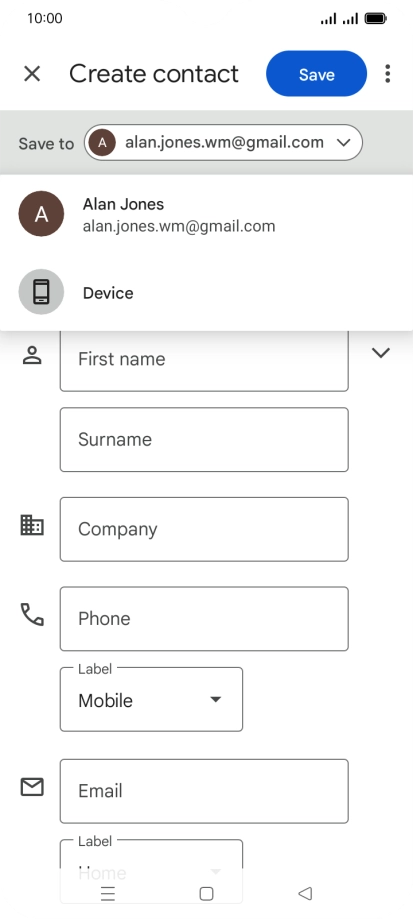Focus the Phone number field
Screen dimensions: 413x919
(204, 619)
